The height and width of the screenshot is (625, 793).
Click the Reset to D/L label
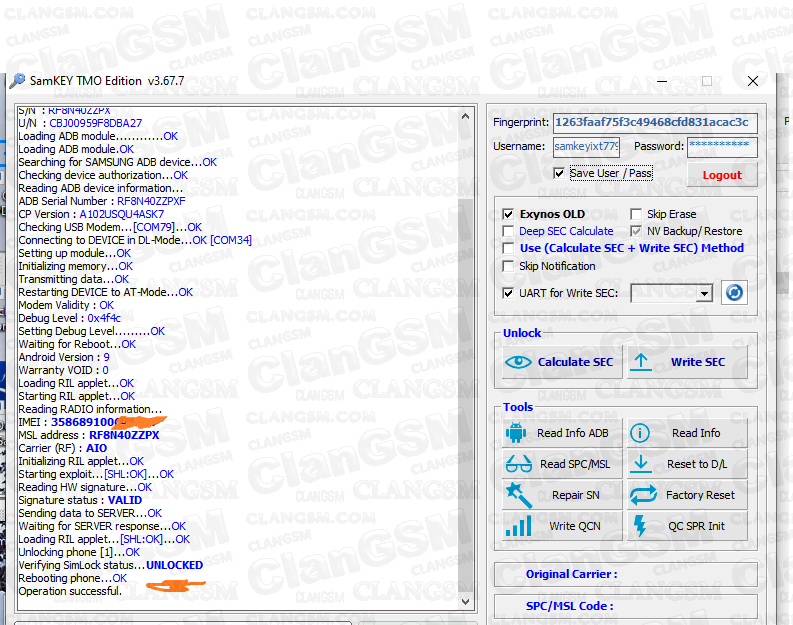coord(697,464)
